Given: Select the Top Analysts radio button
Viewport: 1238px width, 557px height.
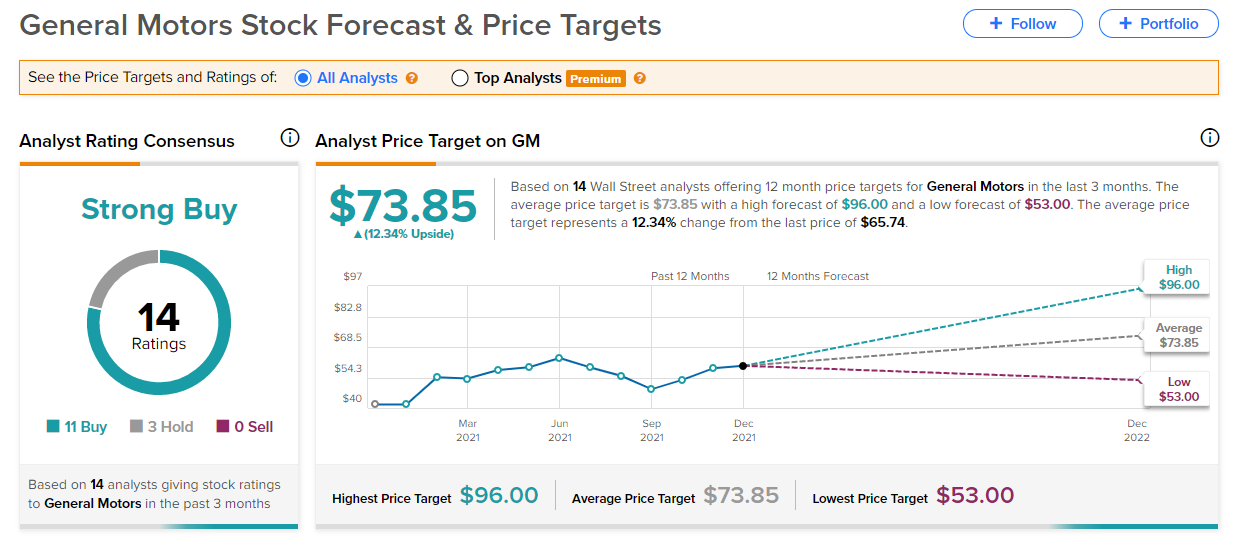Looking at the screenshot, I should pos(460,78).
